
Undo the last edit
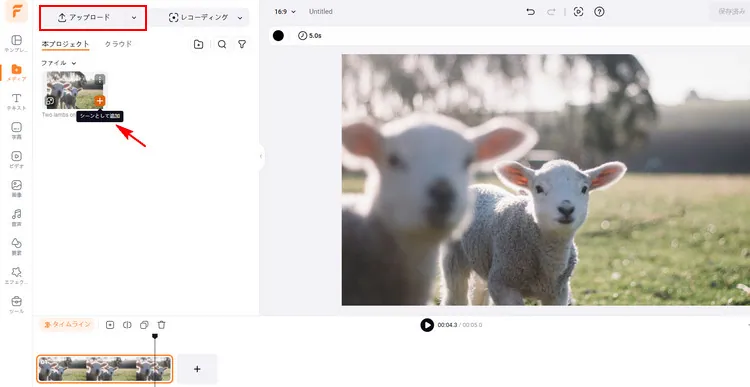coord(530,12)
